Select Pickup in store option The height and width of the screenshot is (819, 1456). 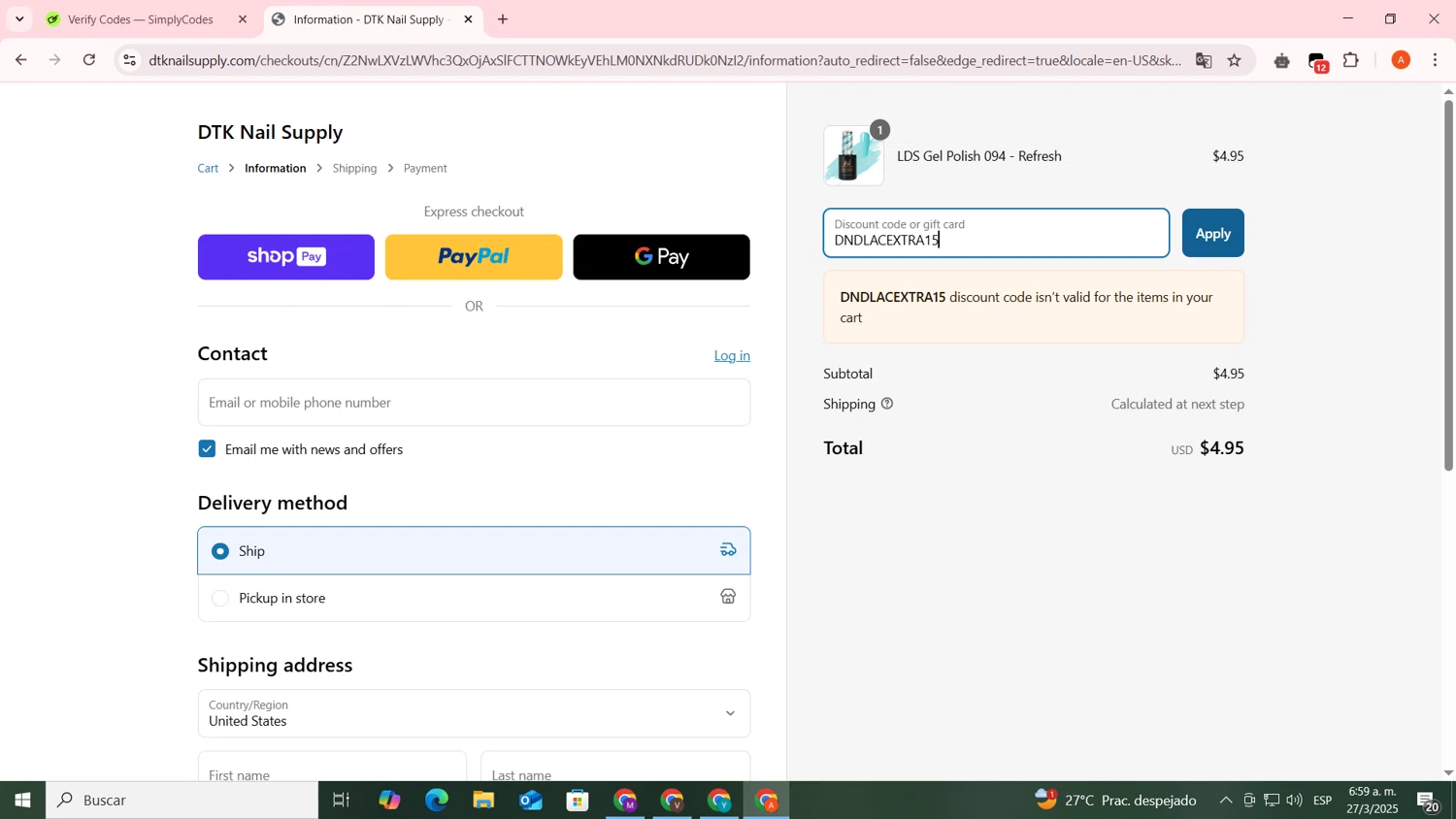(x=474, y=598)
